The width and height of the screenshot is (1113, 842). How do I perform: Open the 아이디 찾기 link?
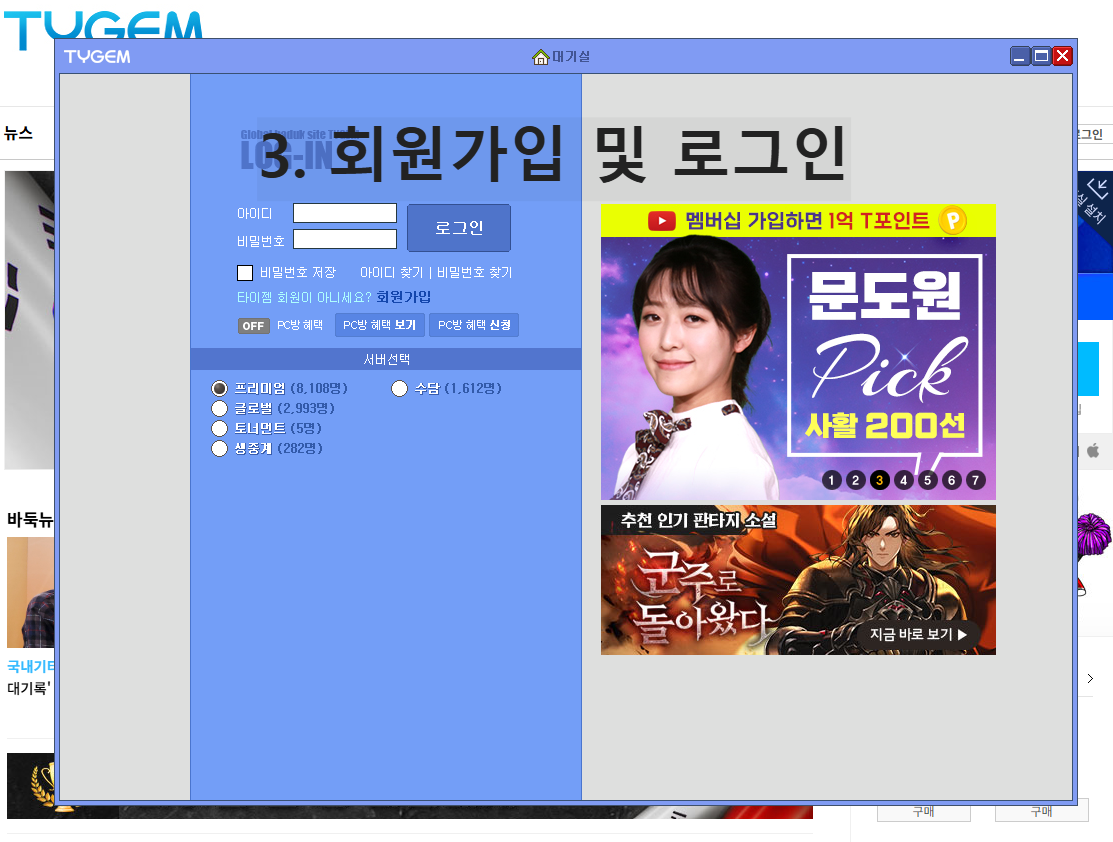click(x=391, y=273)
